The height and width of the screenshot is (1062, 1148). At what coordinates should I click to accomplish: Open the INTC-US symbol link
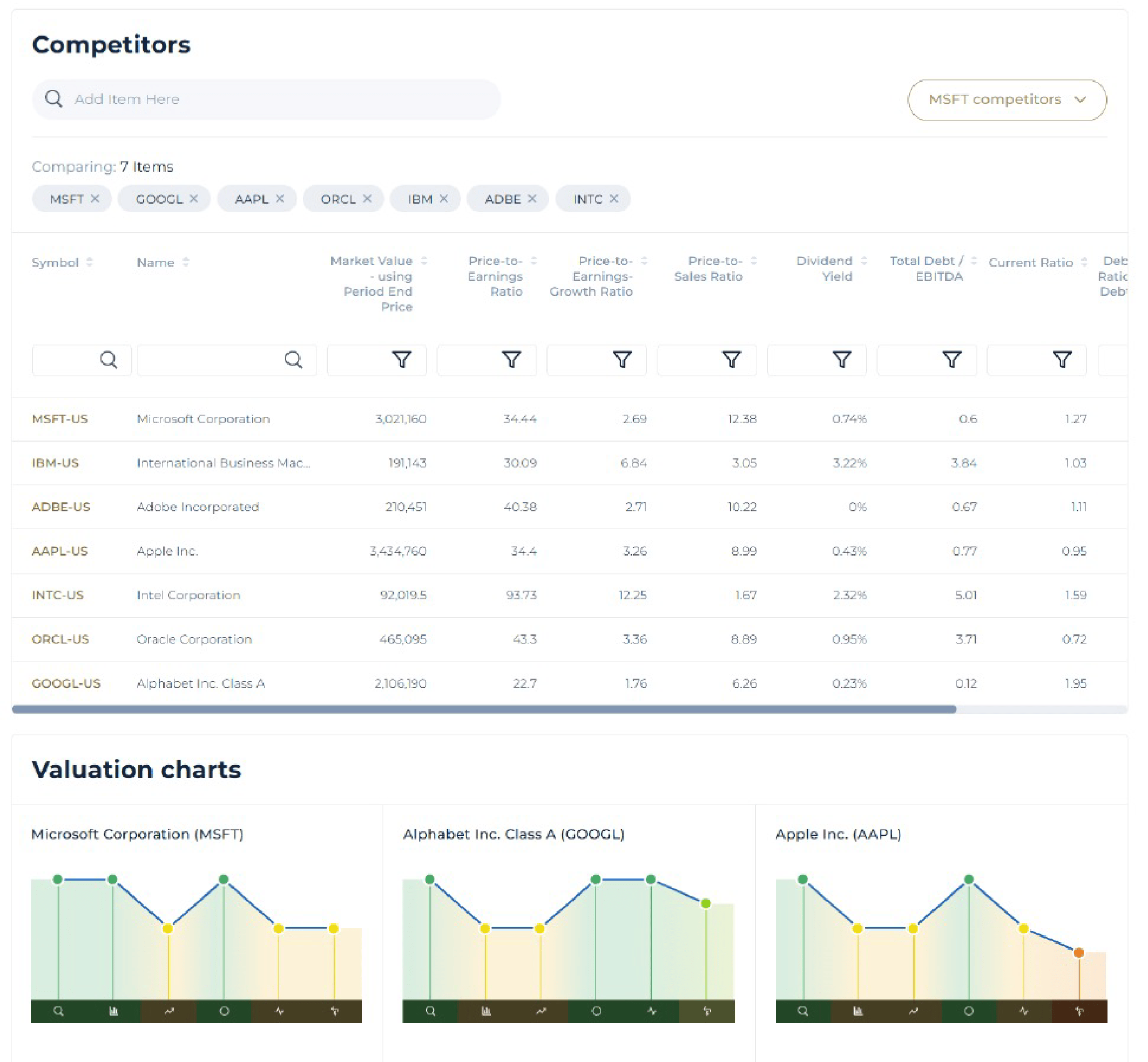point(57,596)
